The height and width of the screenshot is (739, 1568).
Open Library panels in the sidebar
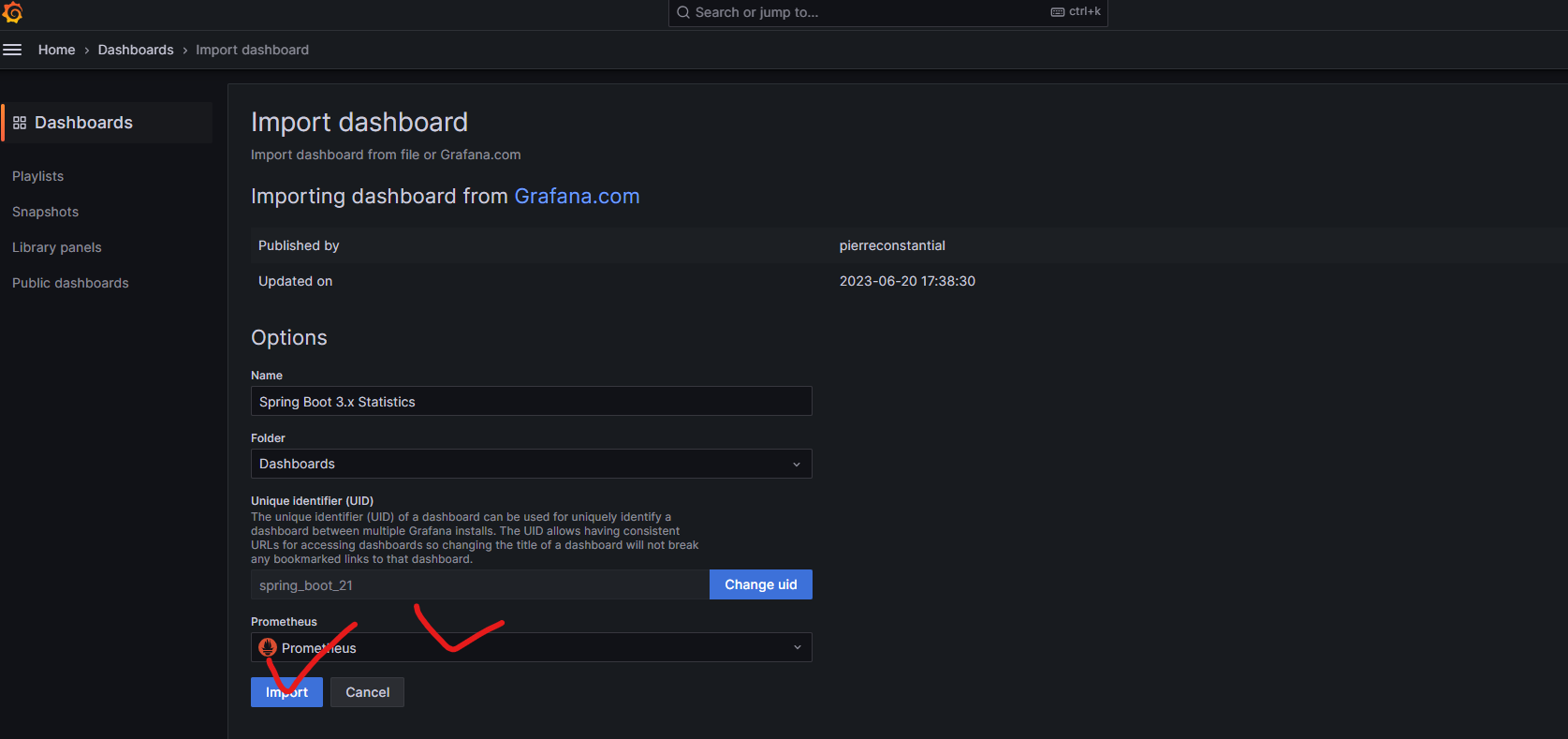point(56,247)
